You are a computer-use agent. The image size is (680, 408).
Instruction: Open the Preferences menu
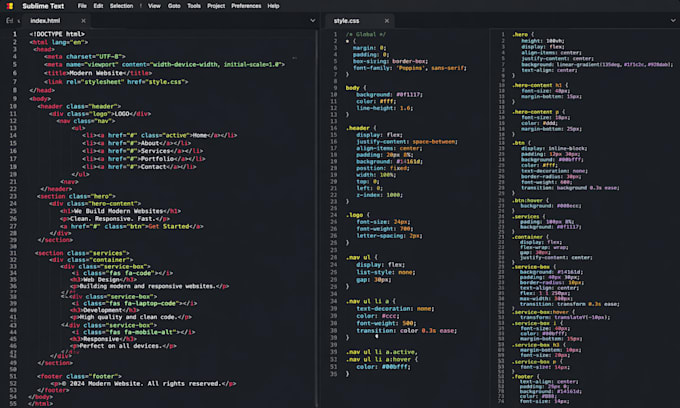point(246,6)
